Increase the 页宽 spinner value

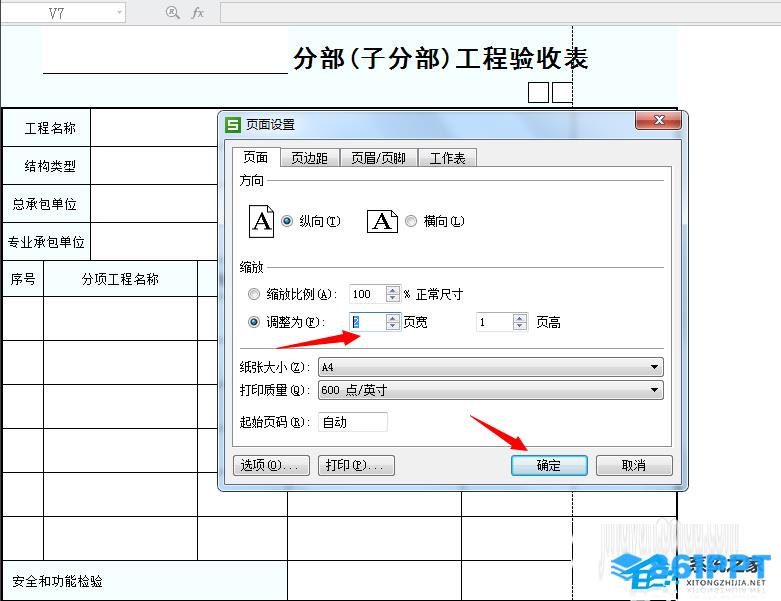(x=392, y=318)
